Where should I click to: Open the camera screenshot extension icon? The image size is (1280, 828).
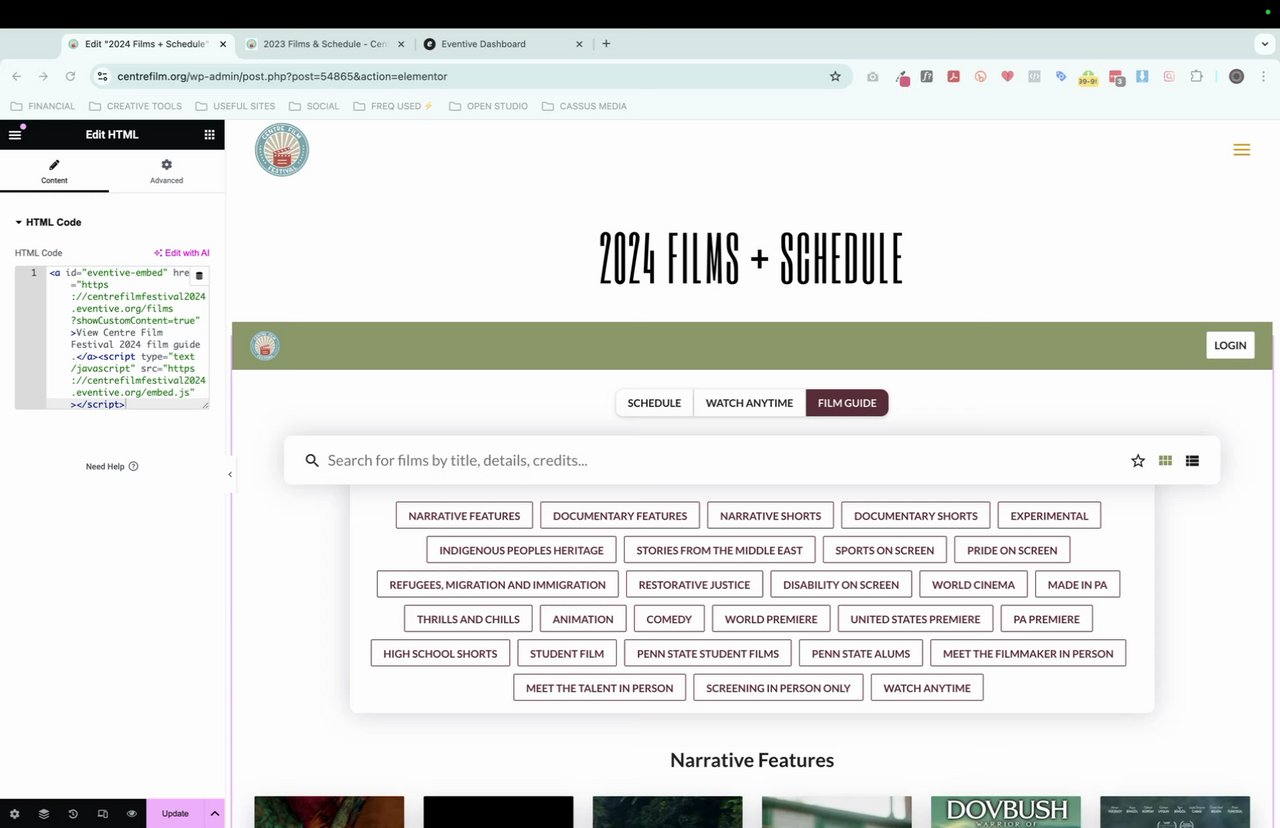coord(873,76)
